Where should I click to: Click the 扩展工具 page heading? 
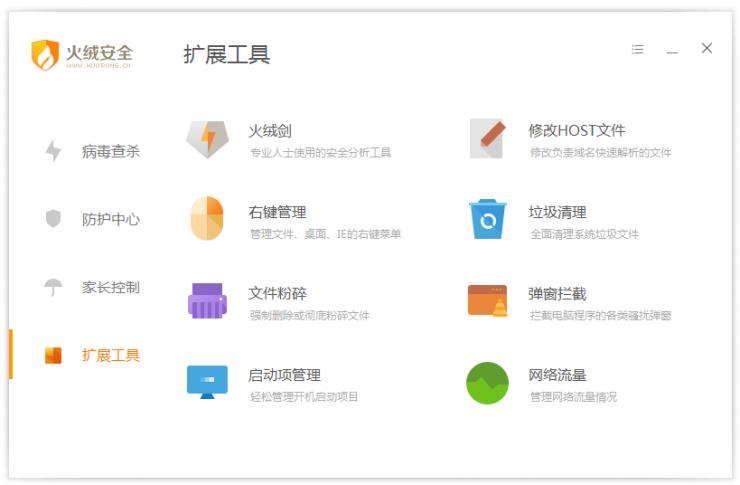click(x=227, y=55)
